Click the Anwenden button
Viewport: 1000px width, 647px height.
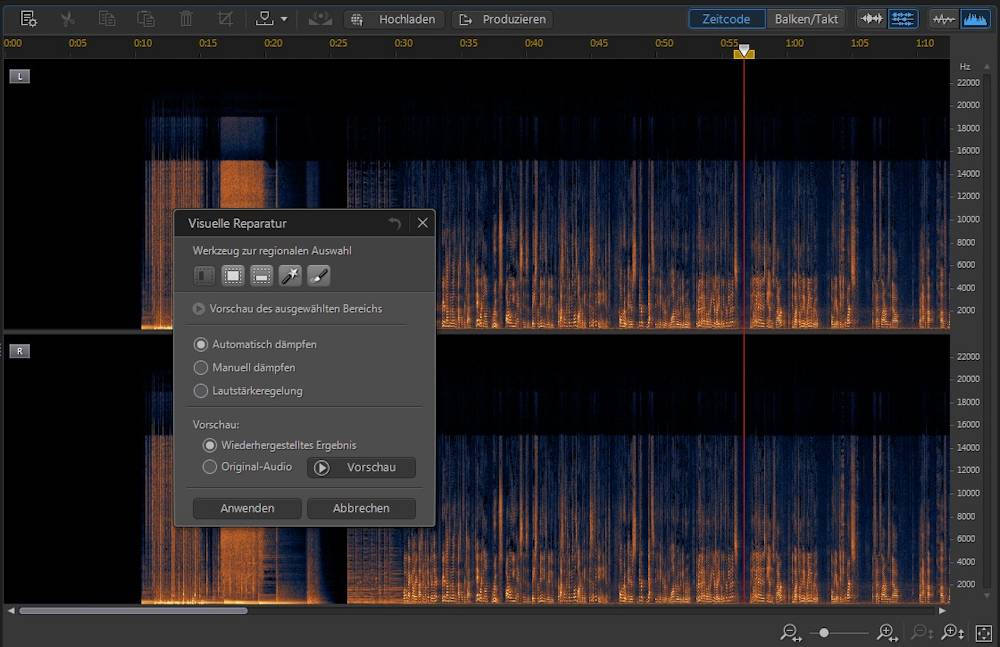point(247,508)
